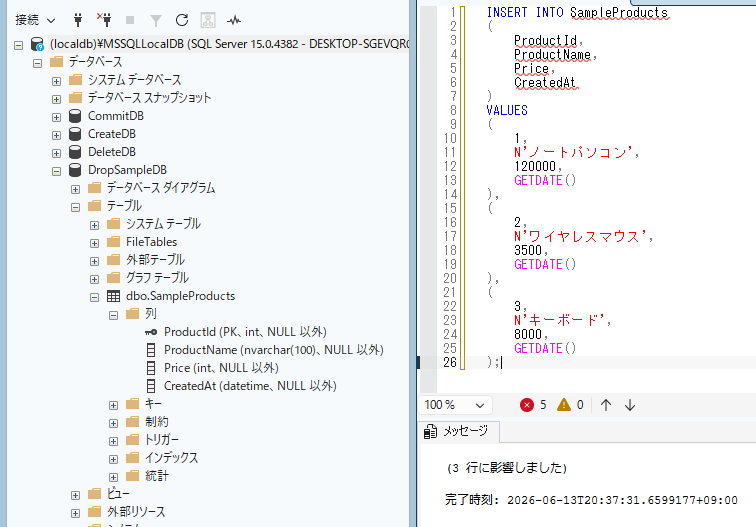Go to previous issue with up arrow
This screenshot has height=527, width=756.
(x=606, y=405)
